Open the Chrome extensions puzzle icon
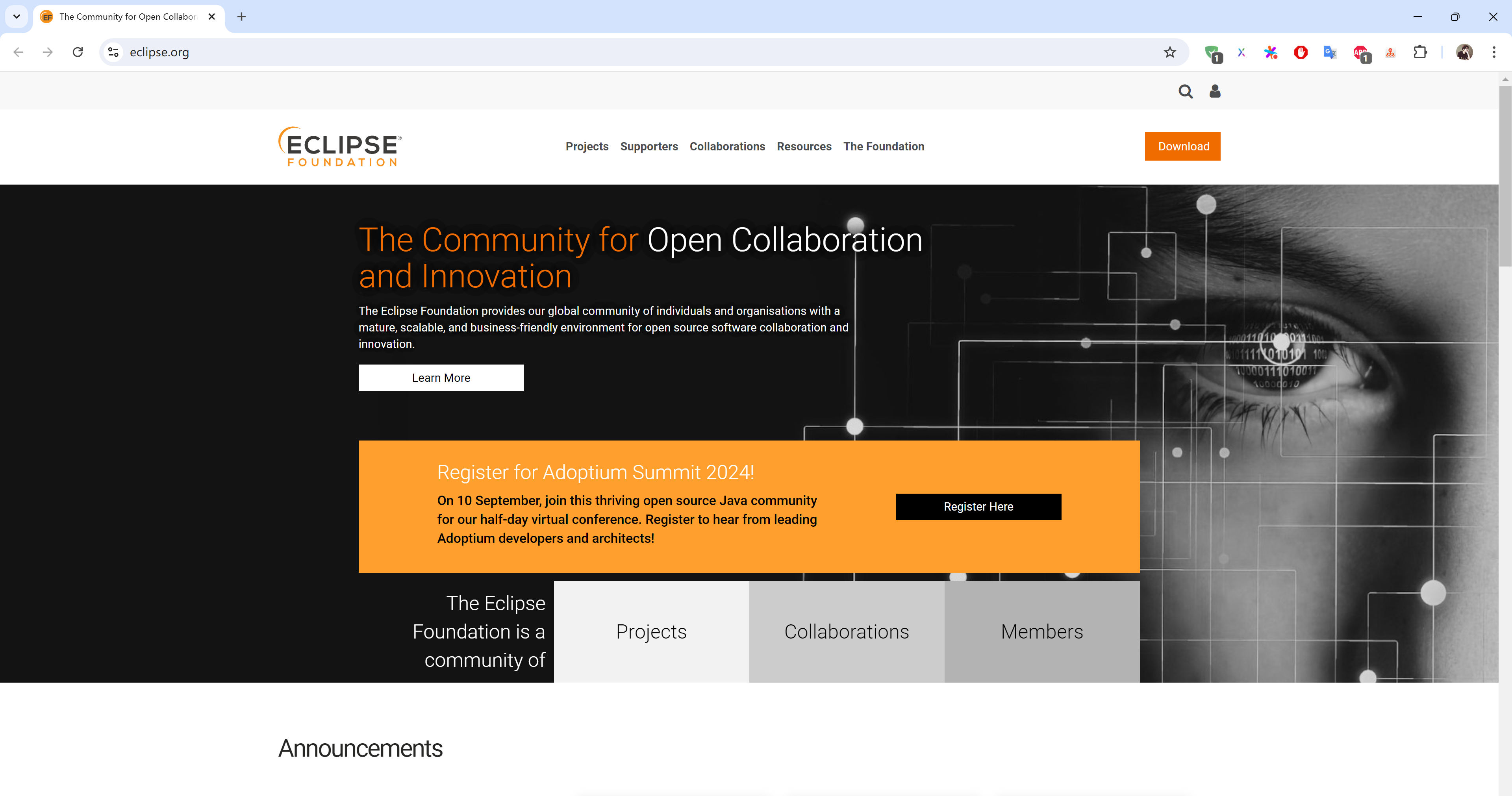Image resolution: width=1512 pixels, height=796 pixels. [1420, 52]
